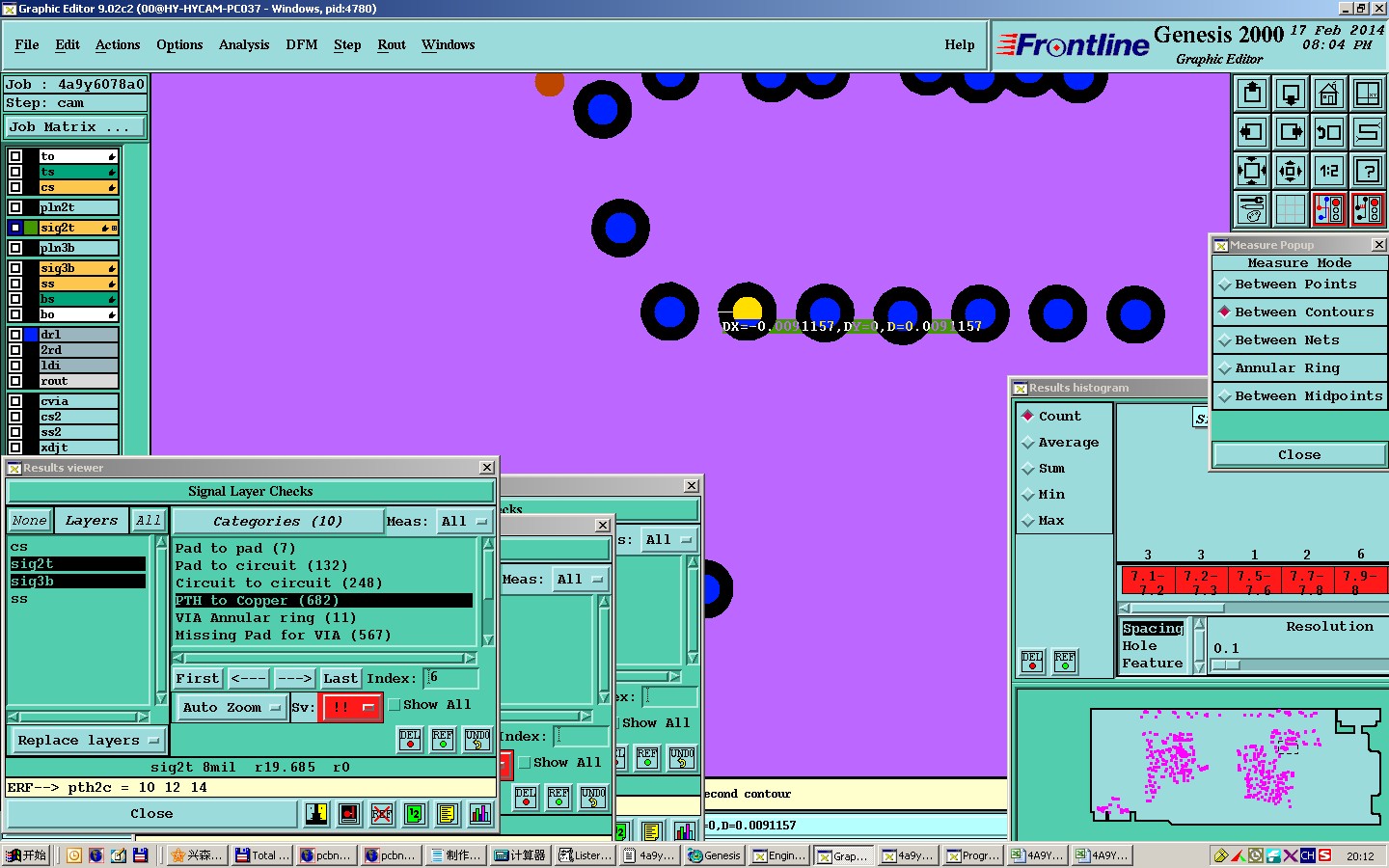Screen dimensions: 1389x868
Task: Click the zoom in arrows icon
Action: coord(1252,171)
